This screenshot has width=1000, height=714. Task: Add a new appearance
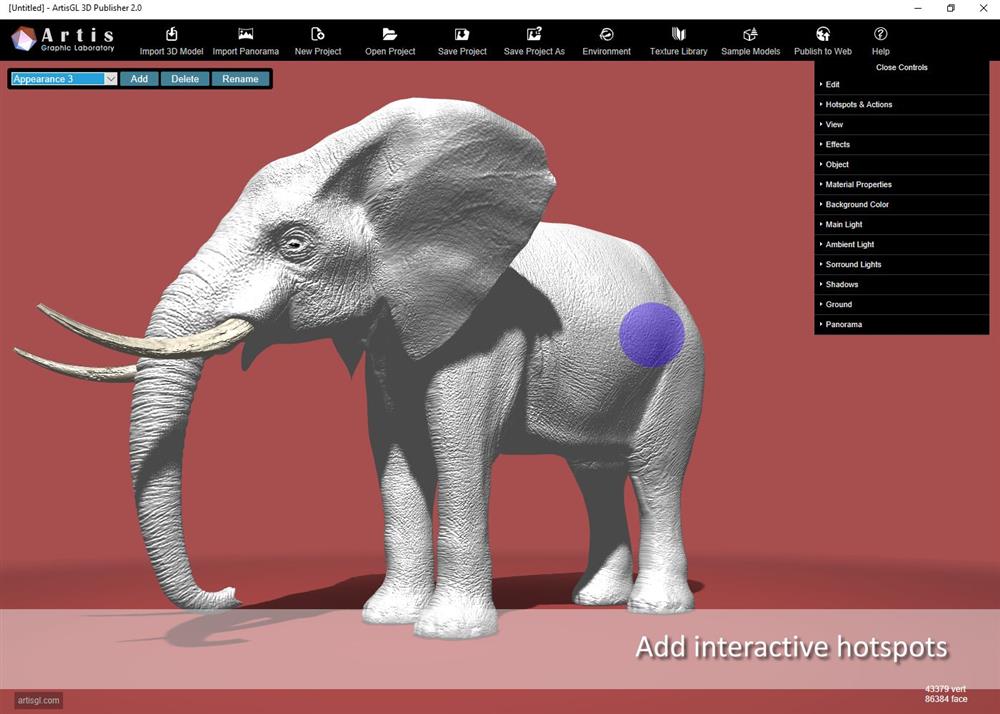[x=139, y=79]
